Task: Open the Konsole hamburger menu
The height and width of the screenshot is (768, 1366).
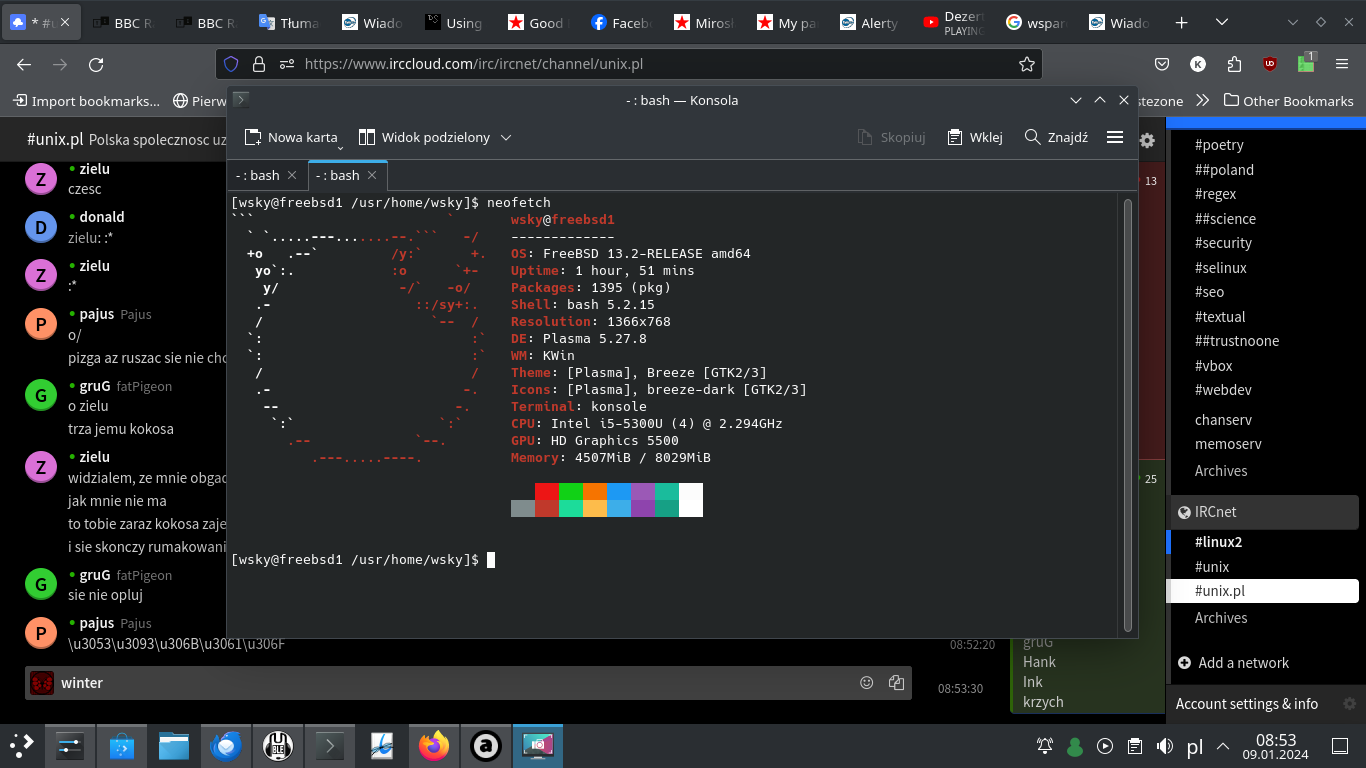Action: [x=1115, y=137]
